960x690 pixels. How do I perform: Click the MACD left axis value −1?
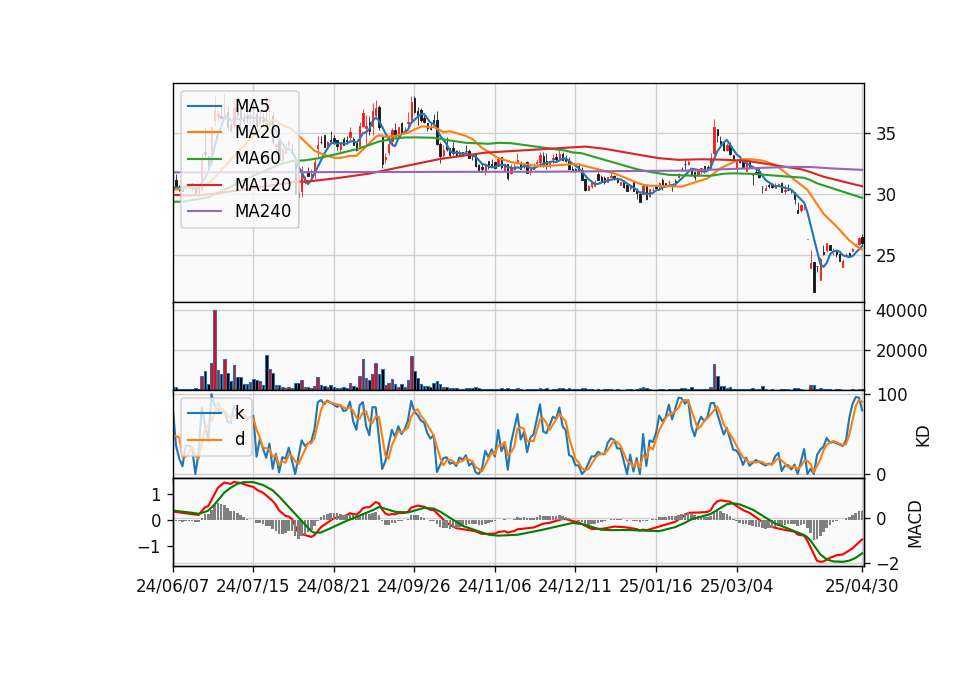(151, 547)
